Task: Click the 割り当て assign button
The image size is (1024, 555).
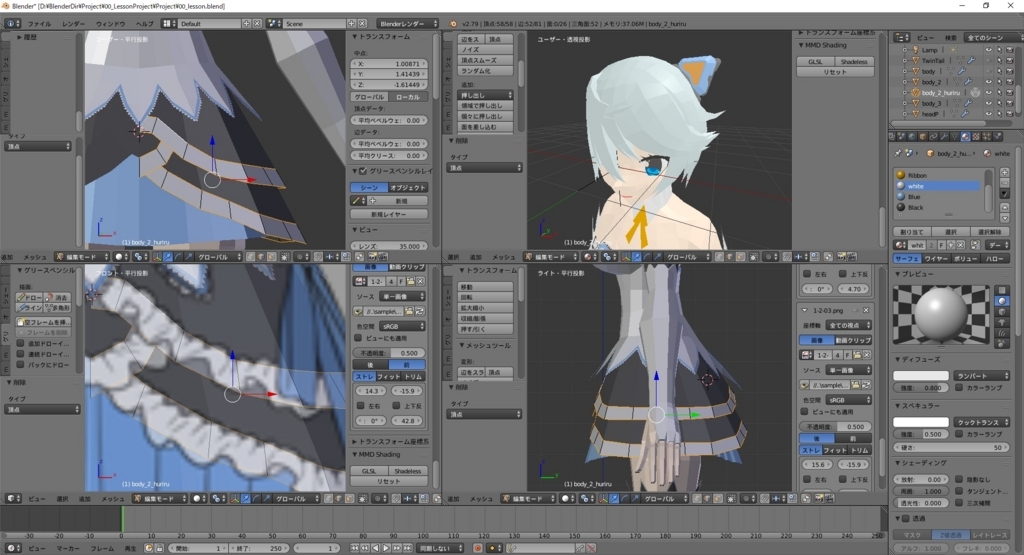Action: coord(912,232)
